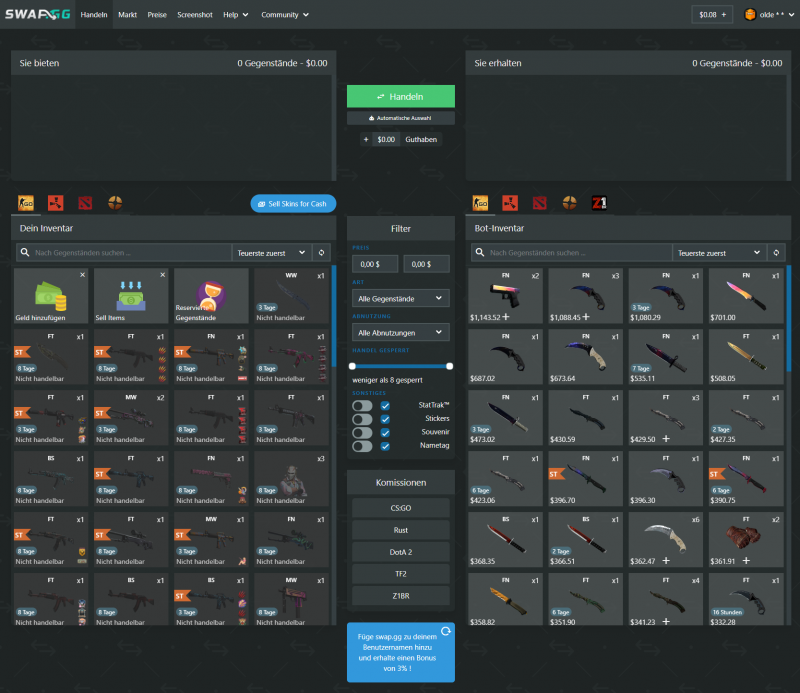This screenshot has width=800, height=693.
Task: Click the minimum price input field
Action: (x=375, y=264)
